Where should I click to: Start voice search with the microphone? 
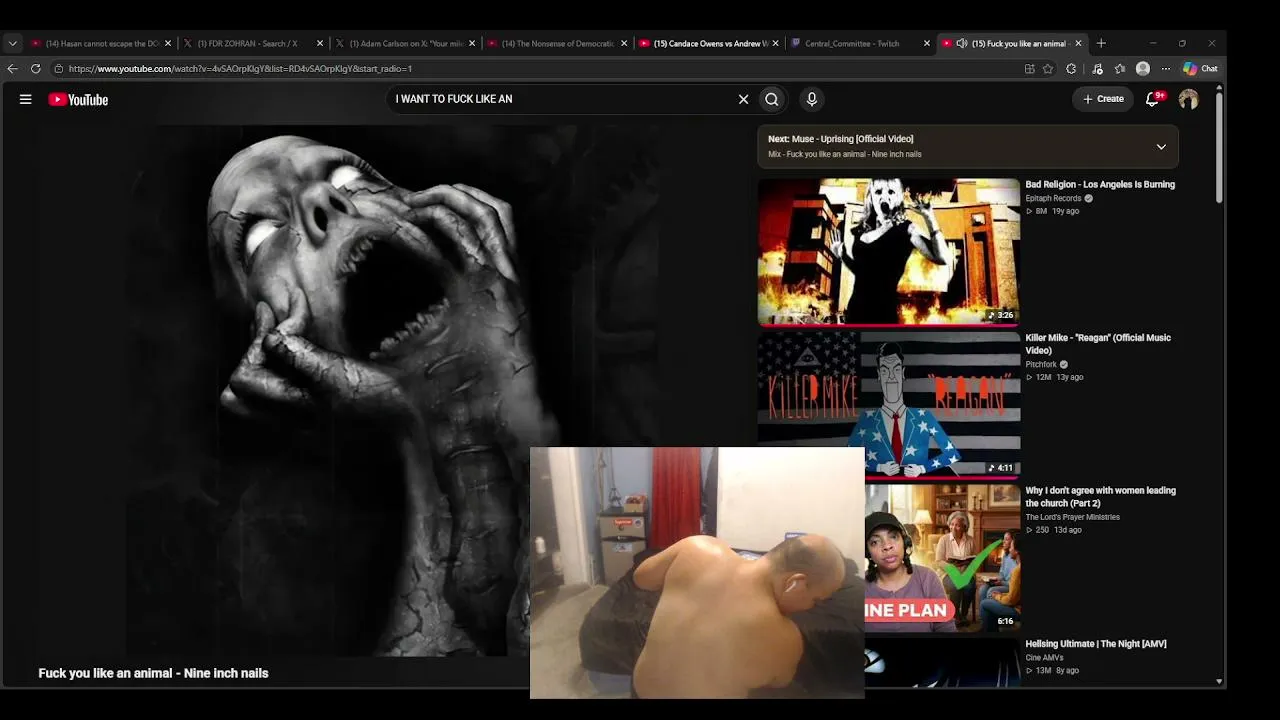812,99
